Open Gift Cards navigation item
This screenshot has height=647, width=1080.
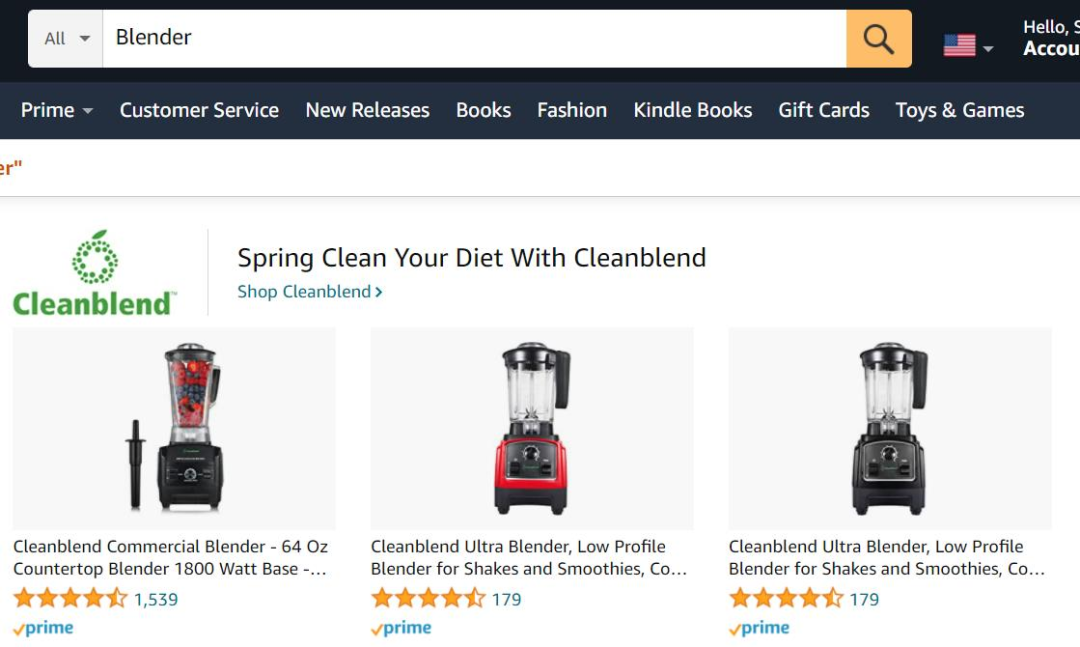[x=824, y=110]
